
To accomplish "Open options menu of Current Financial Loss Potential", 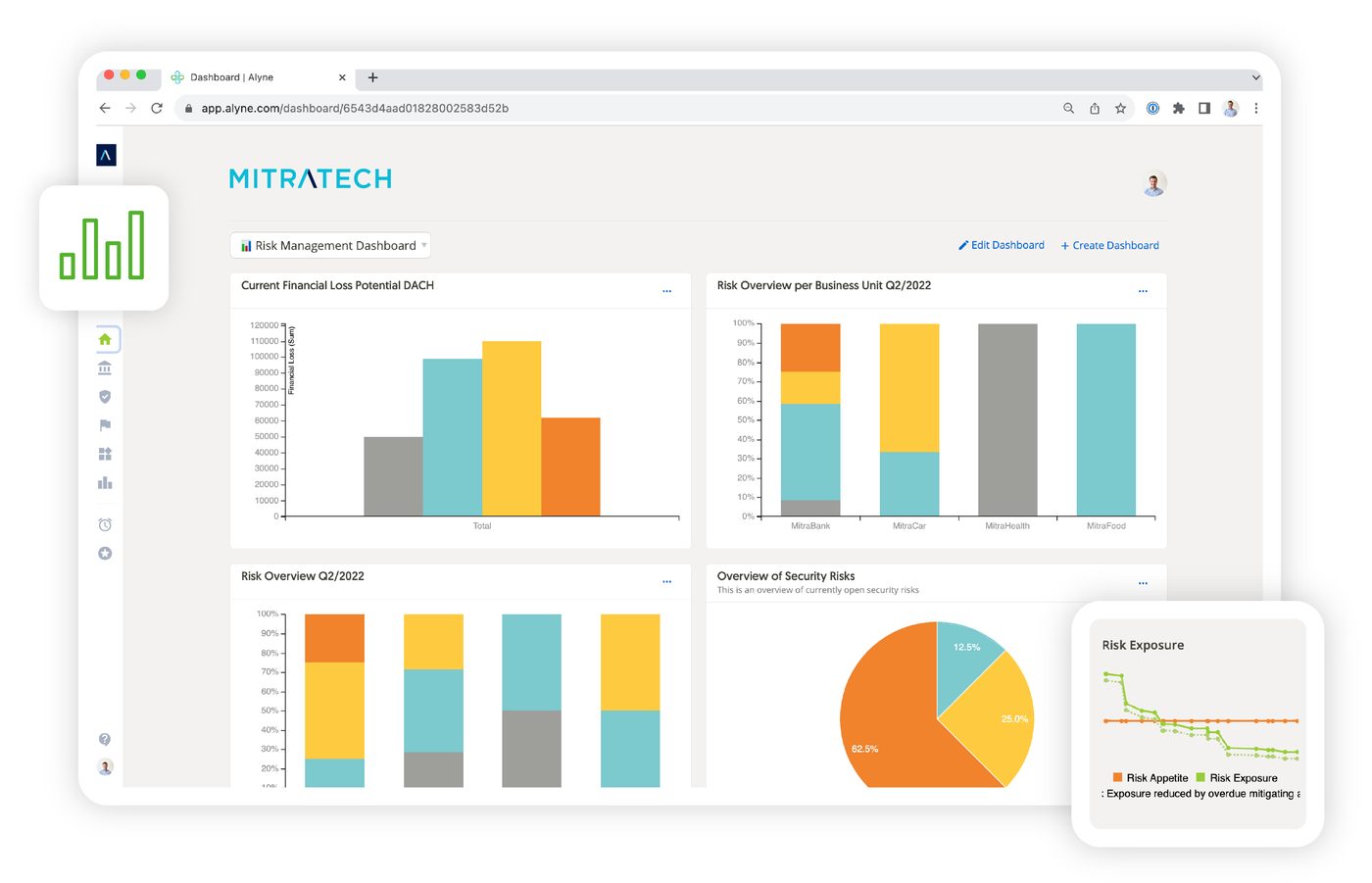I will tap(666, 291).
